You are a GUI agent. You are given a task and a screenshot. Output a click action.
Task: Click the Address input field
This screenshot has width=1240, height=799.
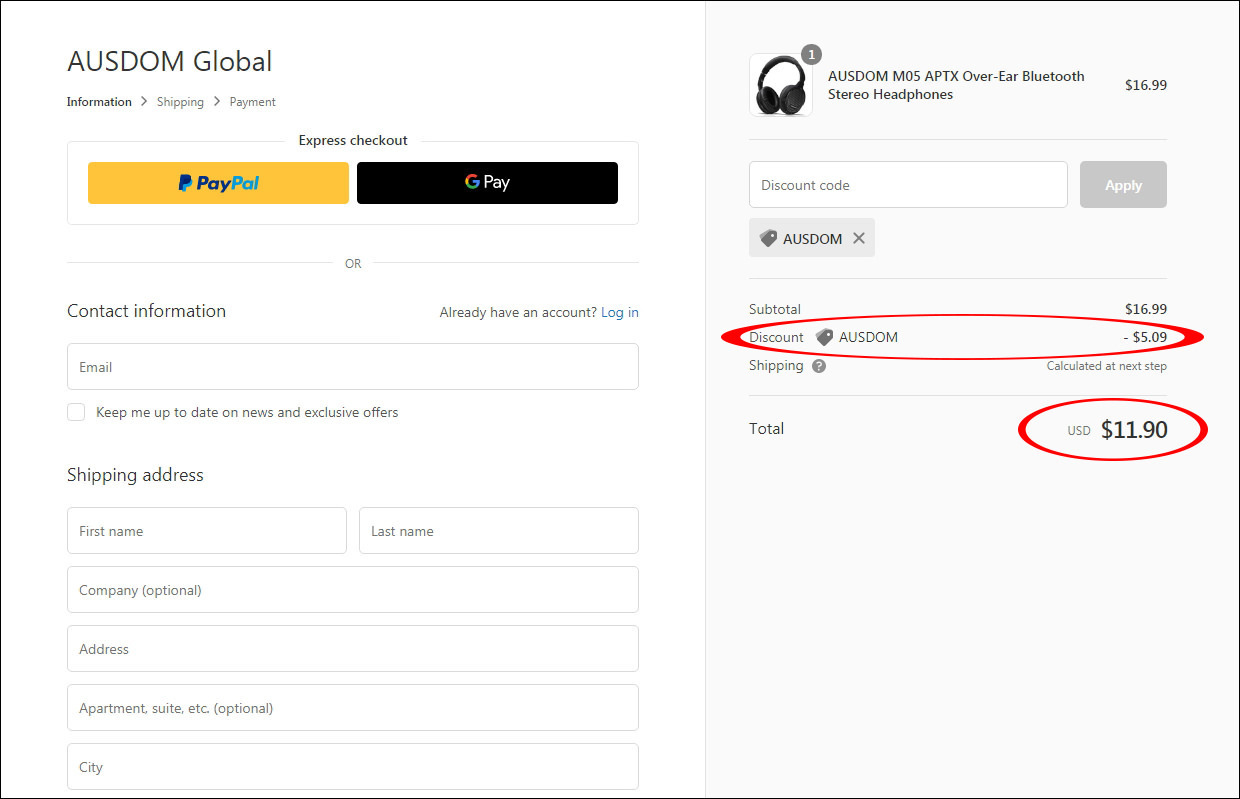tap(353, 649)
